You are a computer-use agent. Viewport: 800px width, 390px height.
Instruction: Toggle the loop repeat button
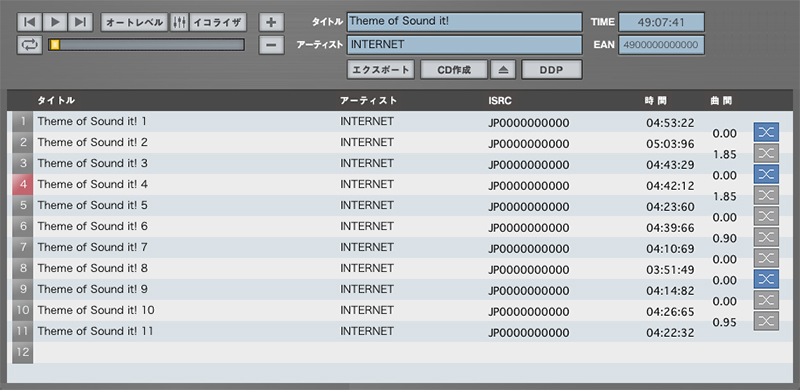tap(30, 45)
